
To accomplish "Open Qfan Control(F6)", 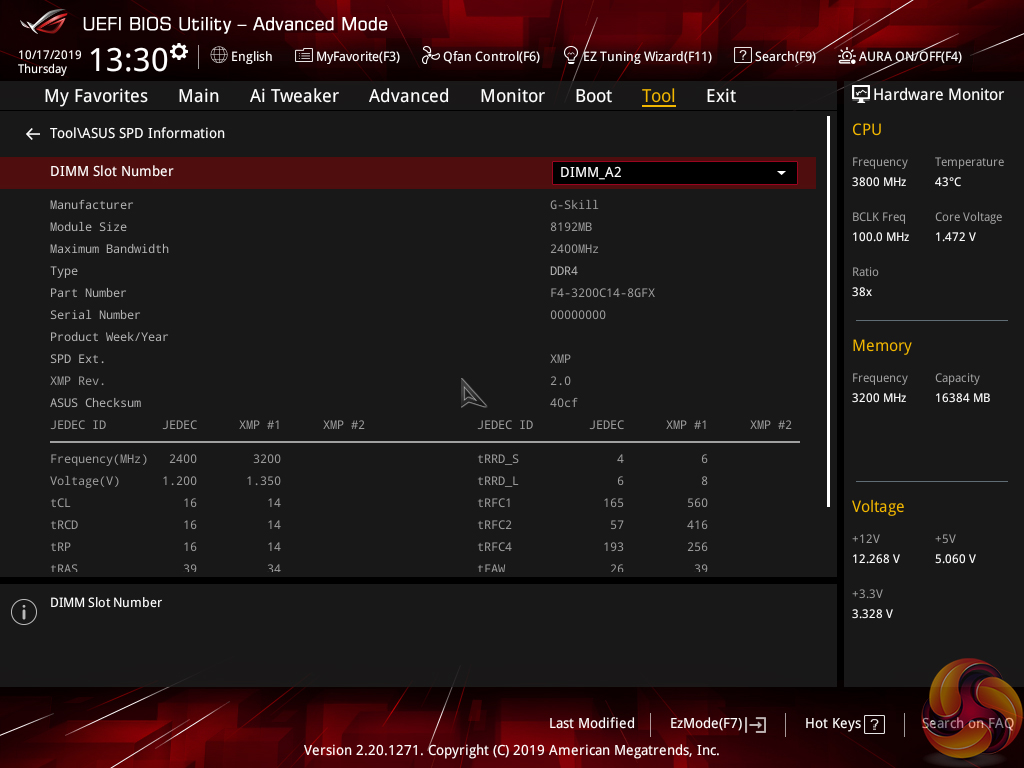I will click(x=491, y=56).
